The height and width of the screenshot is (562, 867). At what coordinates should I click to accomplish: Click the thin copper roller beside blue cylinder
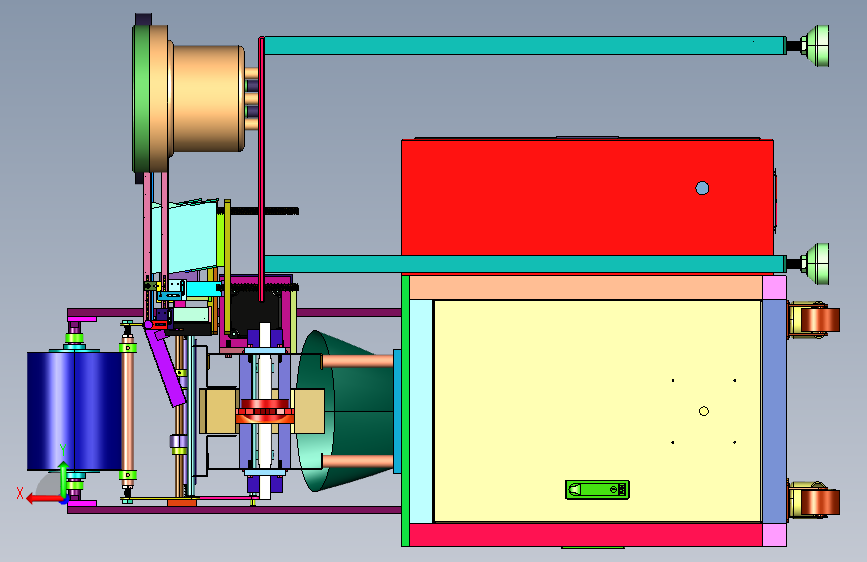pos(128,411)
